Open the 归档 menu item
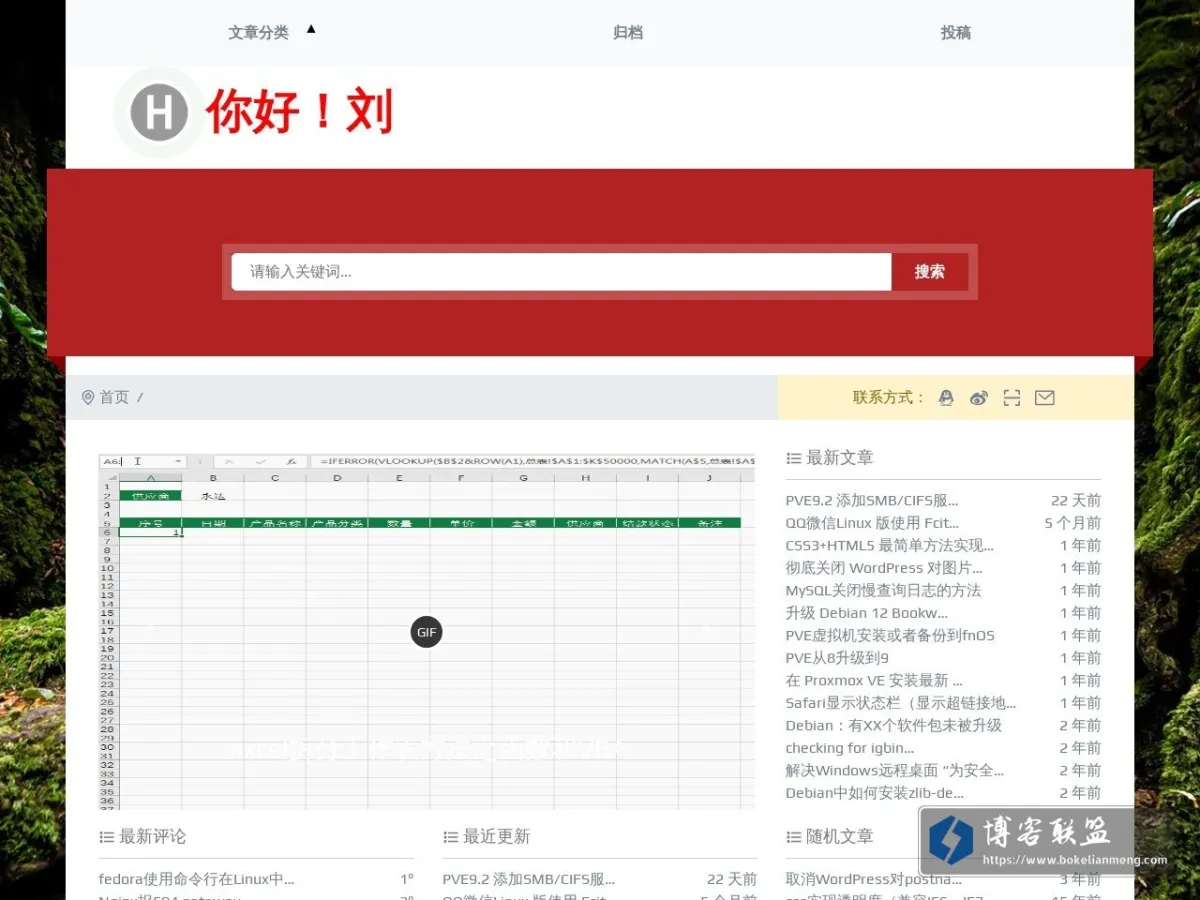The height and width of the screenshot is (900, 1200). pos(628,33)
